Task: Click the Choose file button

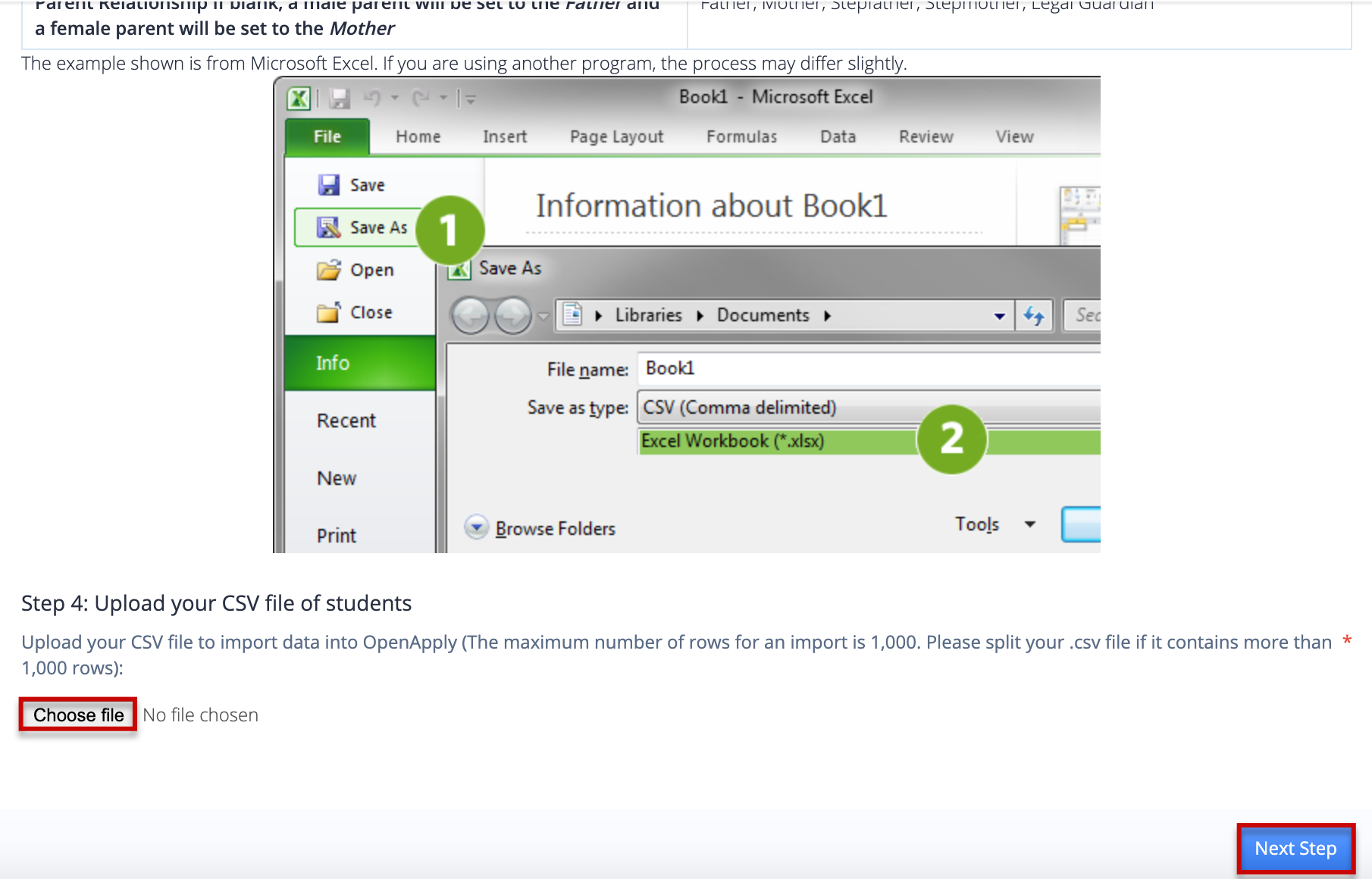Action: [x=78, y=715]
